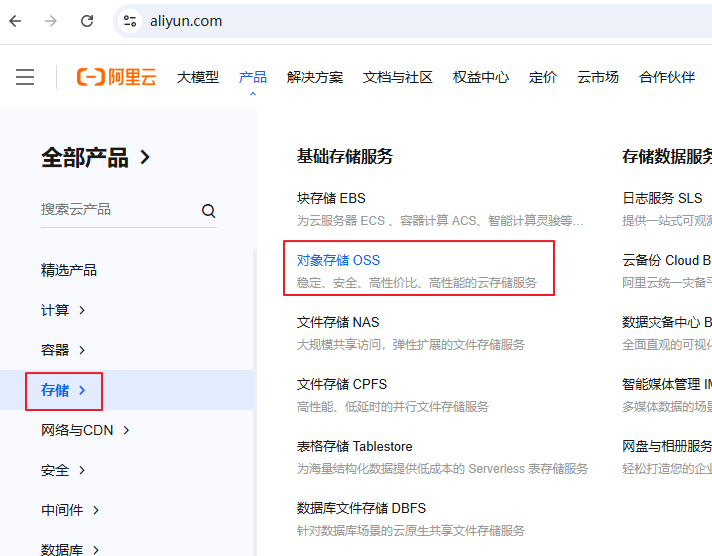Click Tablestore description 为海量结构化数据

point(442,468)
